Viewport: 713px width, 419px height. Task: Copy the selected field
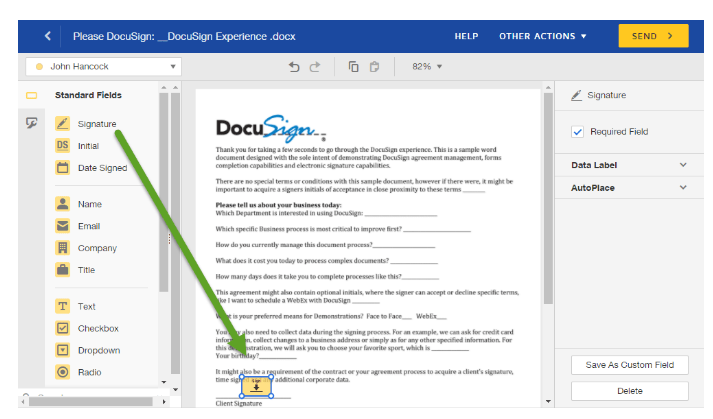353,66
